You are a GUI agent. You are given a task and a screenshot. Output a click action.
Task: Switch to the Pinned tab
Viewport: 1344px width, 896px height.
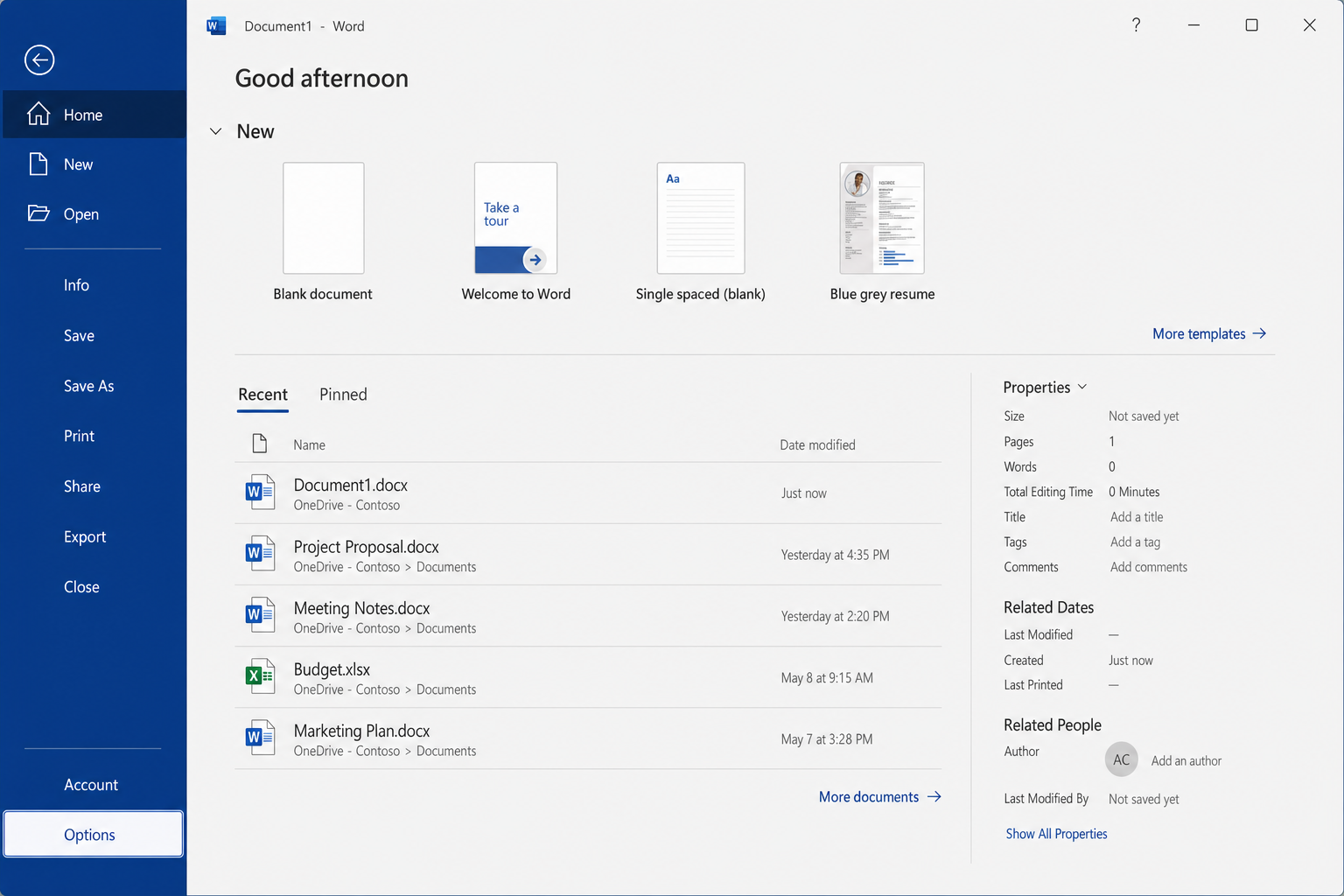[x=343, y=395]
